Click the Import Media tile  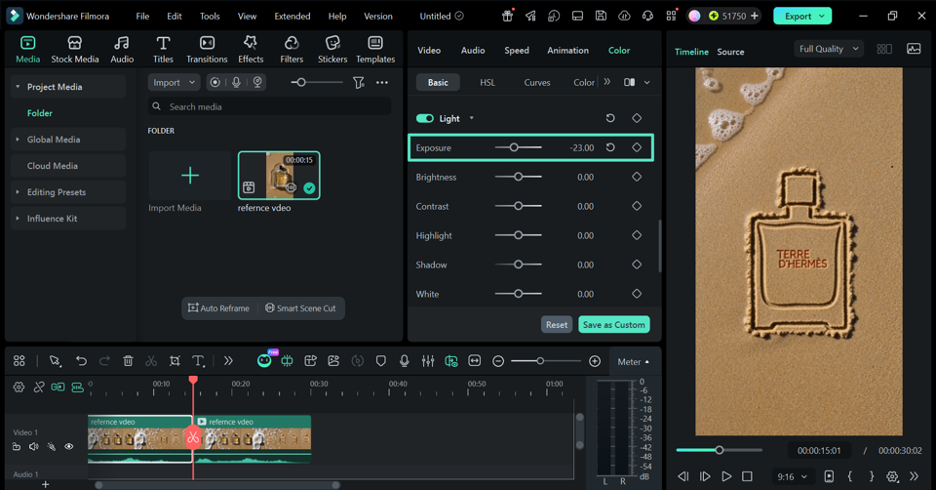[x=190, y=175]
